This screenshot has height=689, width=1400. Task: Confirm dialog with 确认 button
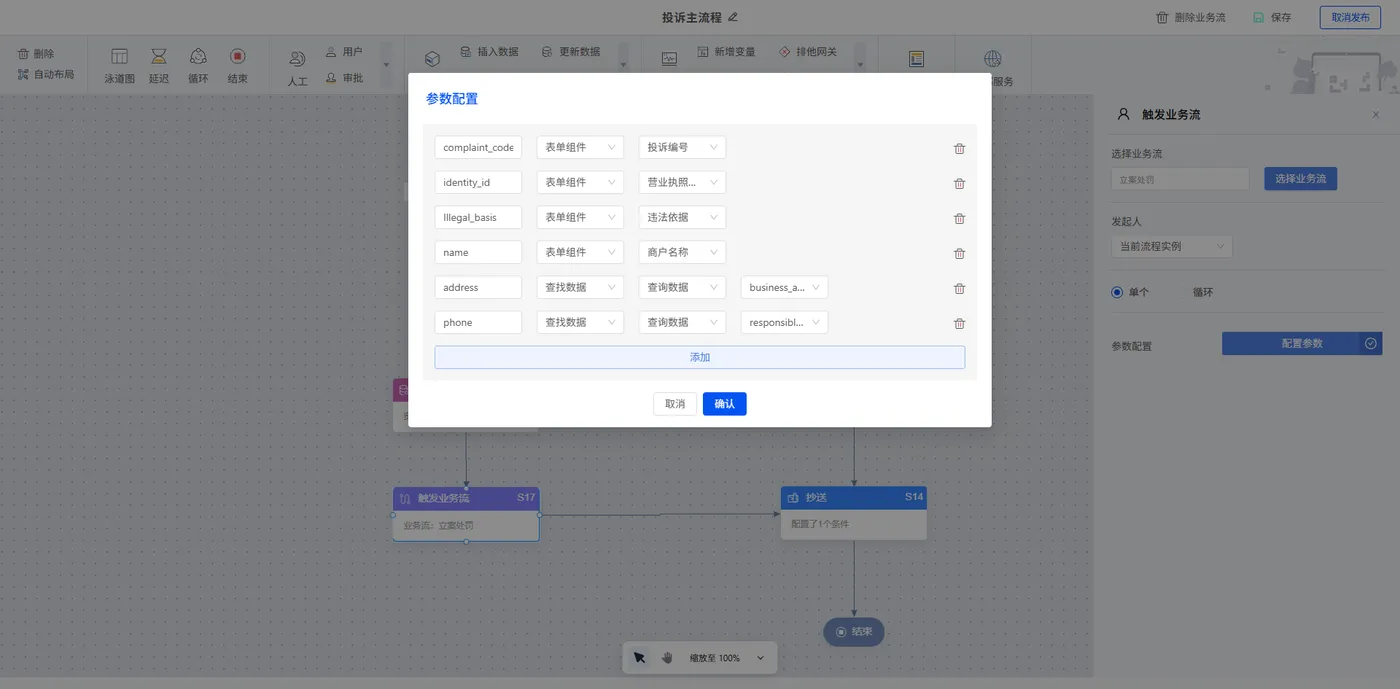(725, 404)
